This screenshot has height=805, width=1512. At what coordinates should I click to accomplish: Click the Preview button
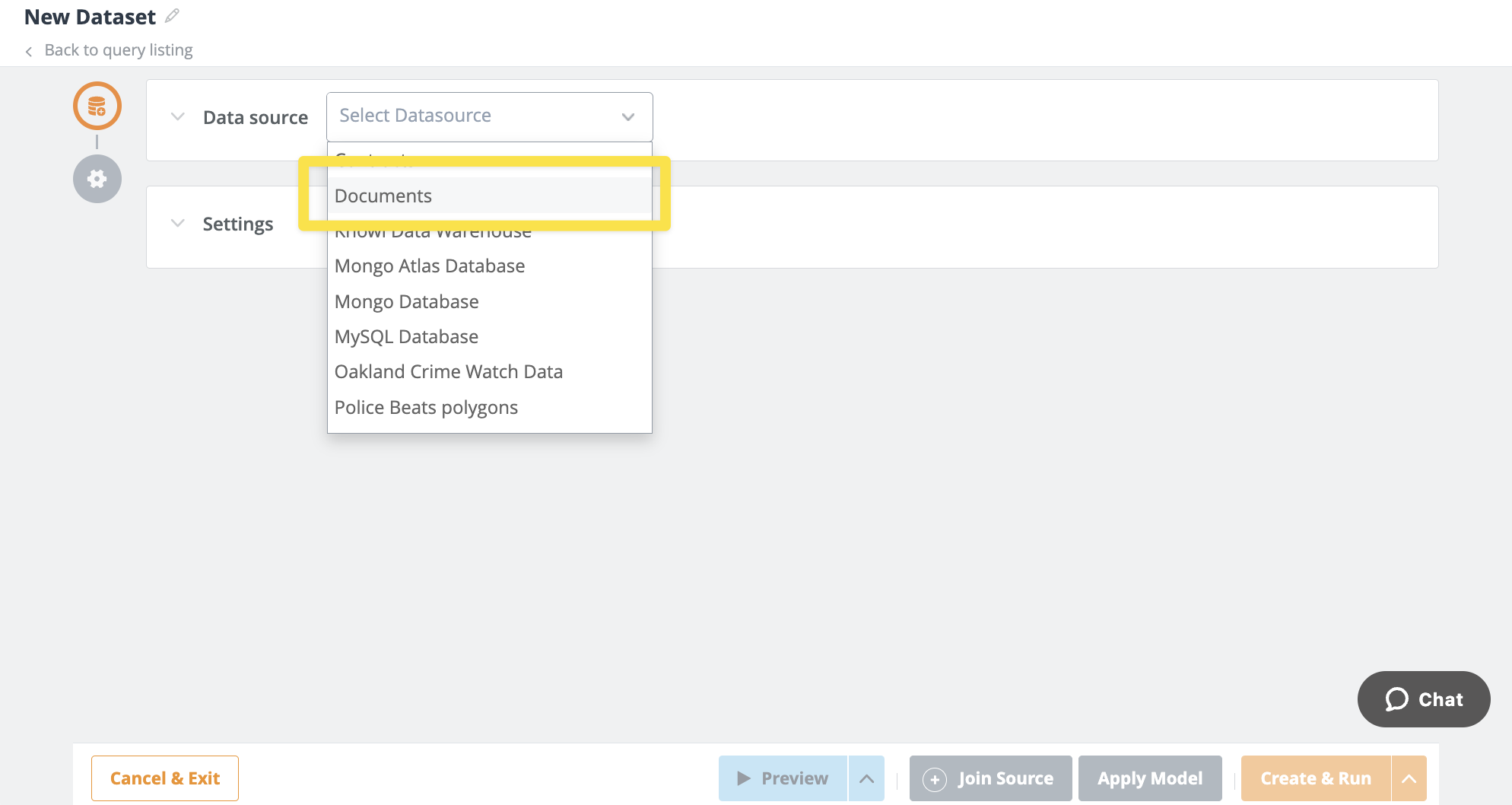783,778
